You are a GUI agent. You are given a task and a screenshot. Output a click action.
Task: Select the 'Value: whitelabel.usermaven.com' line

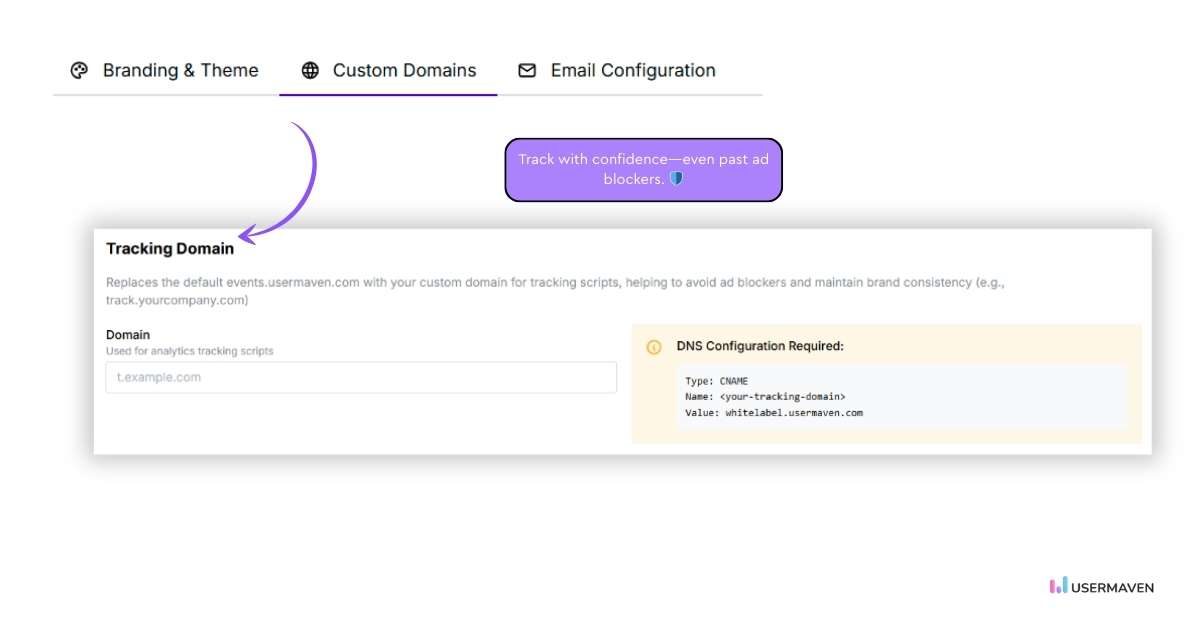coord(774,412)
